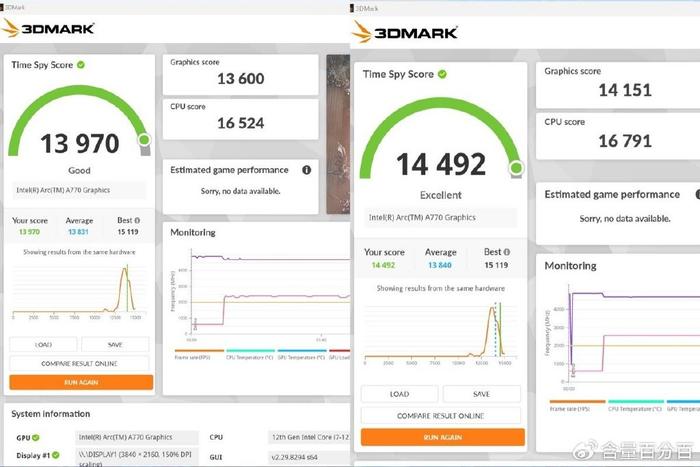Screen dimensions: 700x467
Task: Click Intel Arc A770 Graphics field under Excellent
Action: coord(441,217)
